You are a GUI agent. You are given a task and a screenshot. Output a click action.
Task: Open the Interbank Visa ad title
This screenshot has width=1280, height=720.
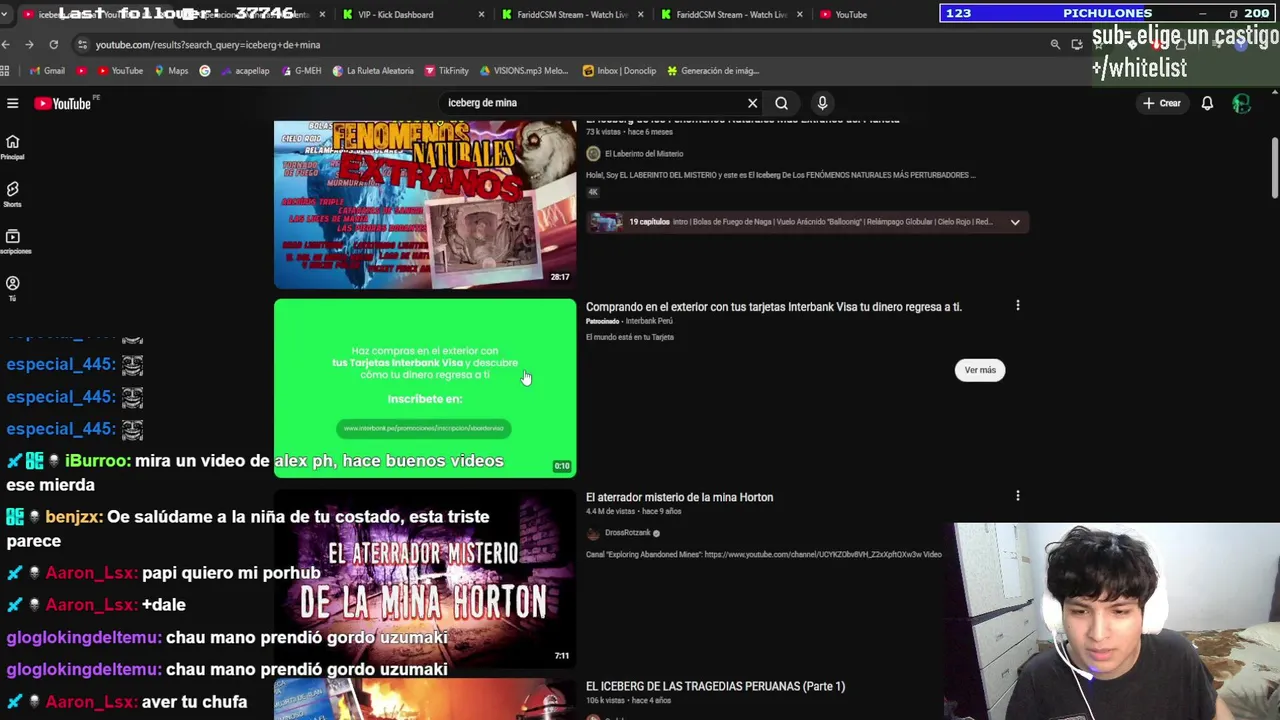pos(773,307)
